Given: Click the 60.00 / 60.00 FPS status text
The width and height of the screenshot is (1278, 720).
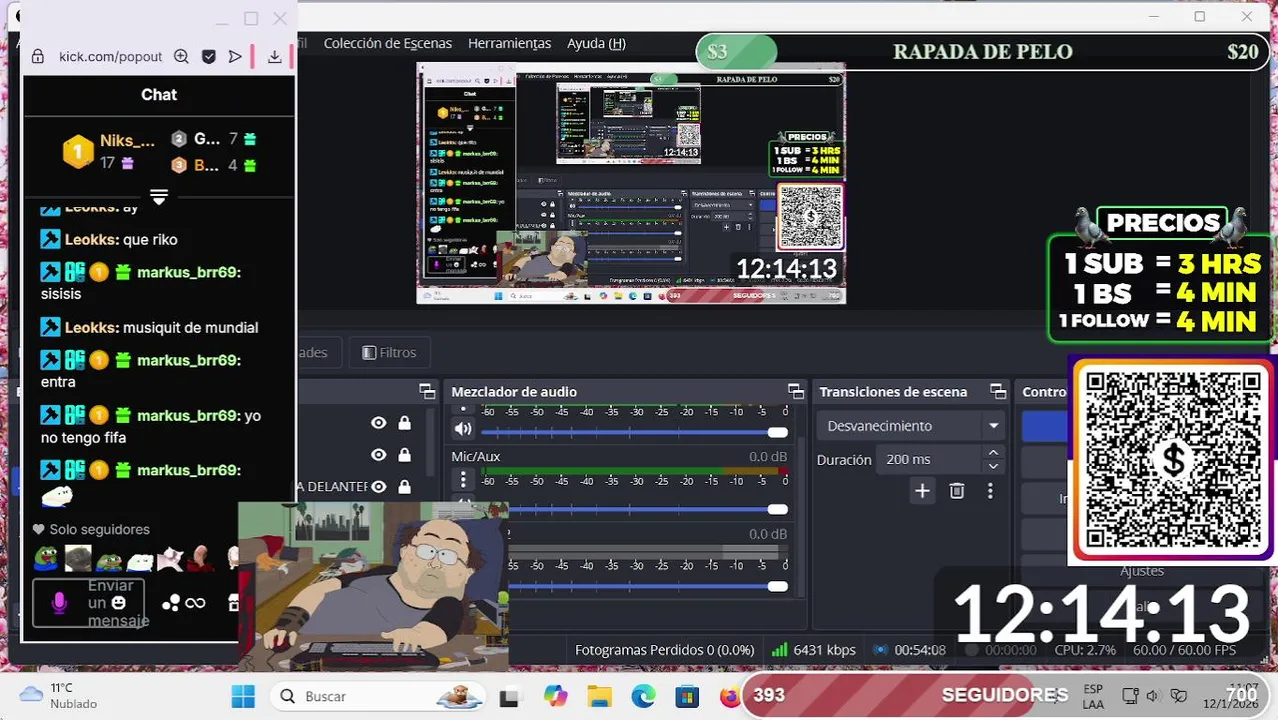Looking at the screenshot, I should click(x=1184, y=650).
